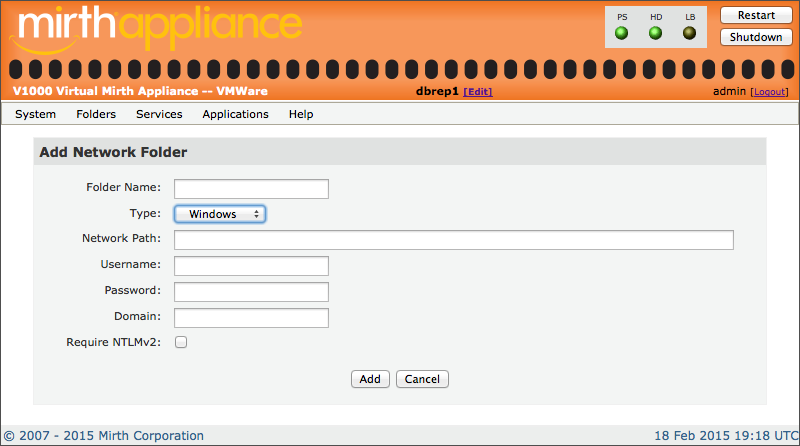
Task: Click the PS status indicator light
Action: pyautogui.click(x=621, y=33)
